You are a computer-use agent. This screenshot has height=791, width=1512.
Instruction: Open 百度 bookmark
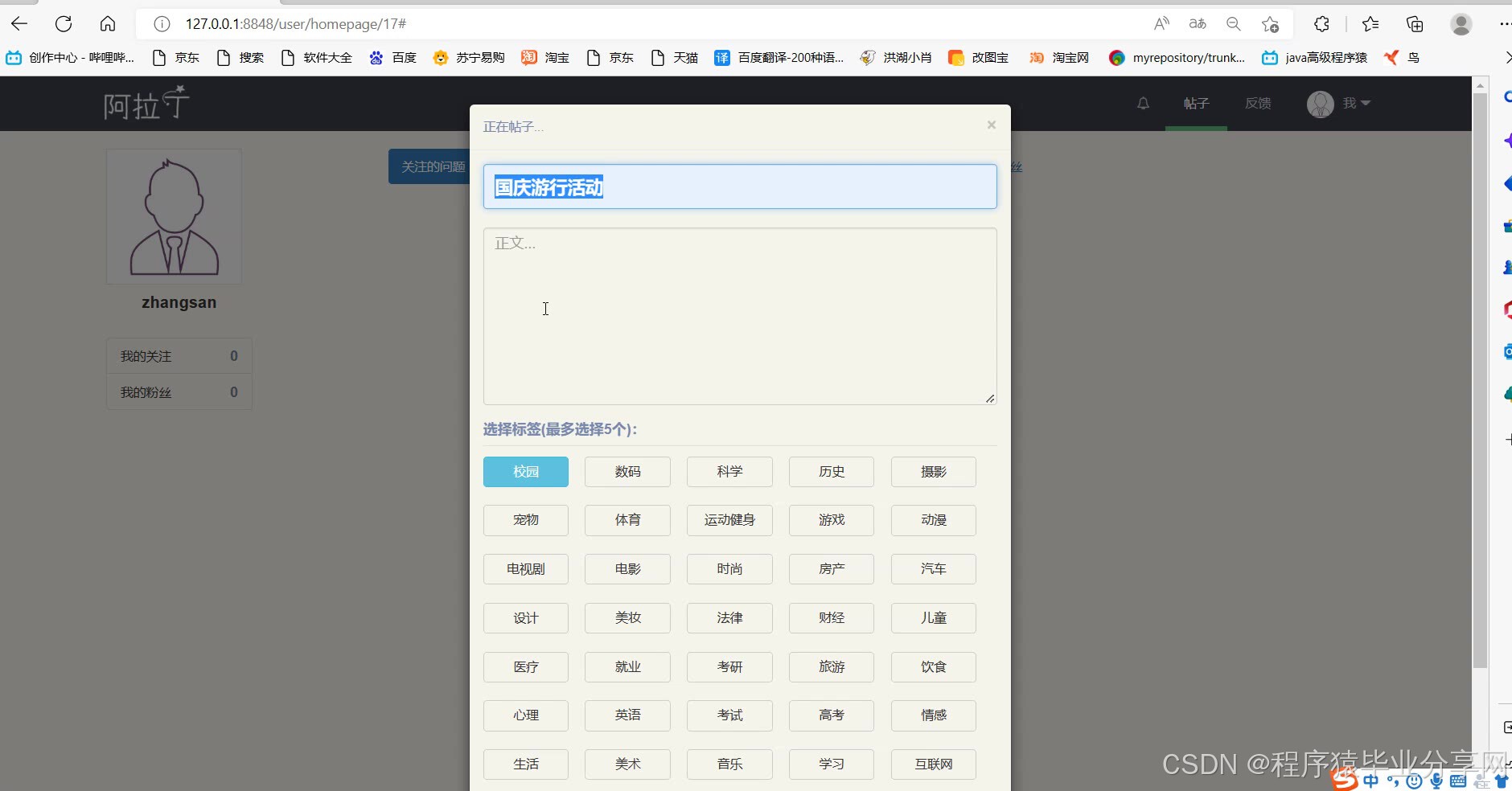[x=393, y=58]
